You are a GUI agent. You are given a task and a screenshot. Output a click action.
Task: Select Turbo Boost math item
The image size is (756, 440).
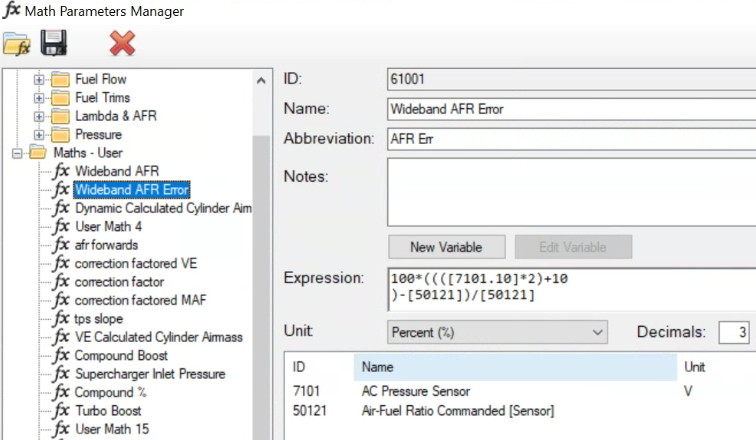108,411
